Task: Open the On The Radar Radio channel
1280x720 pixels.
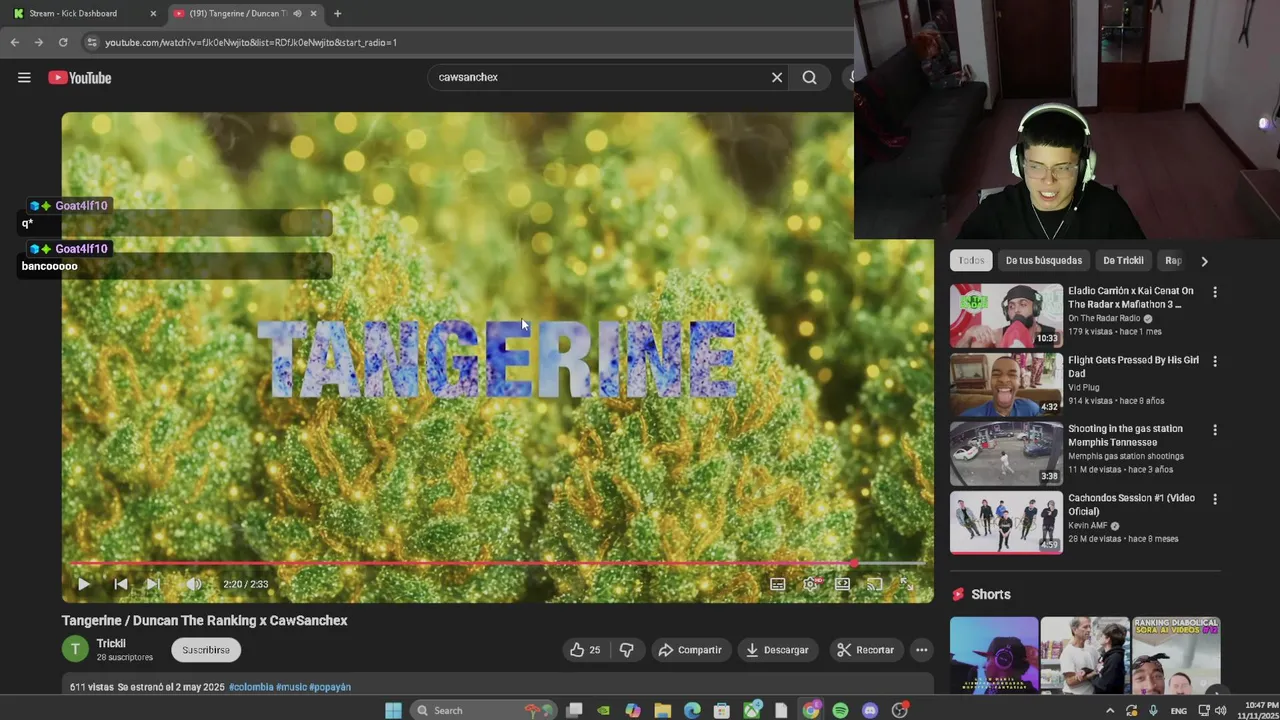Action: (1104, 318)
